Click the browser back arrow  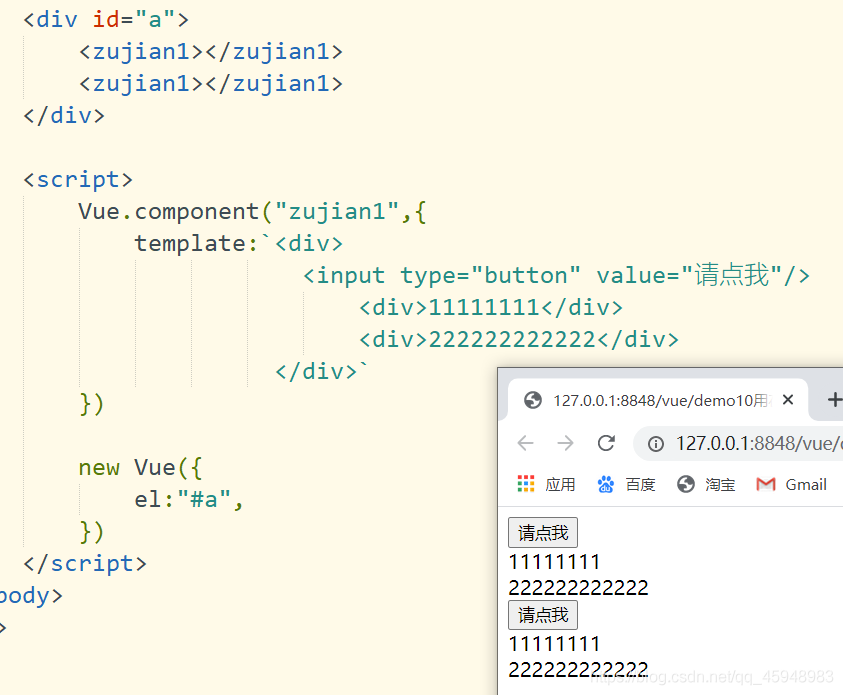525,443
